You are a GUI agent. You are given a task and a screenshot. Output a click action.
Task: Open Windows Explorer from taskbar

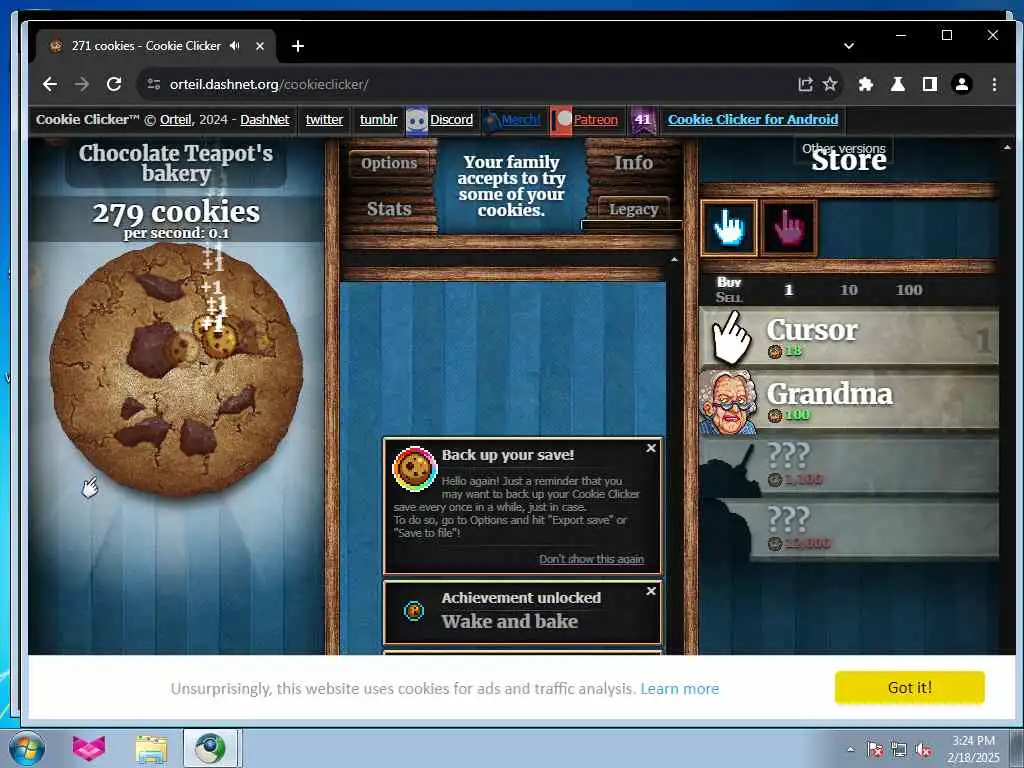(x=152, y=749)
